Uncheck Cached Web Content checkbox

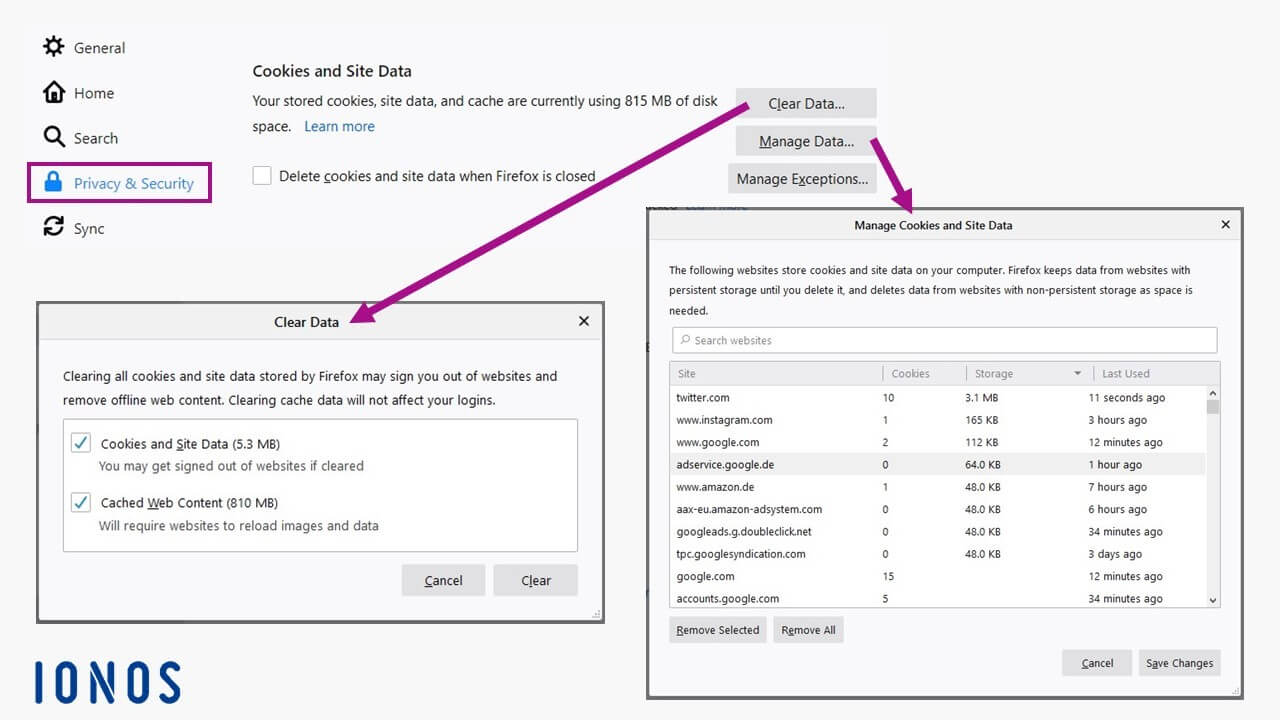[x=81, y=502]
